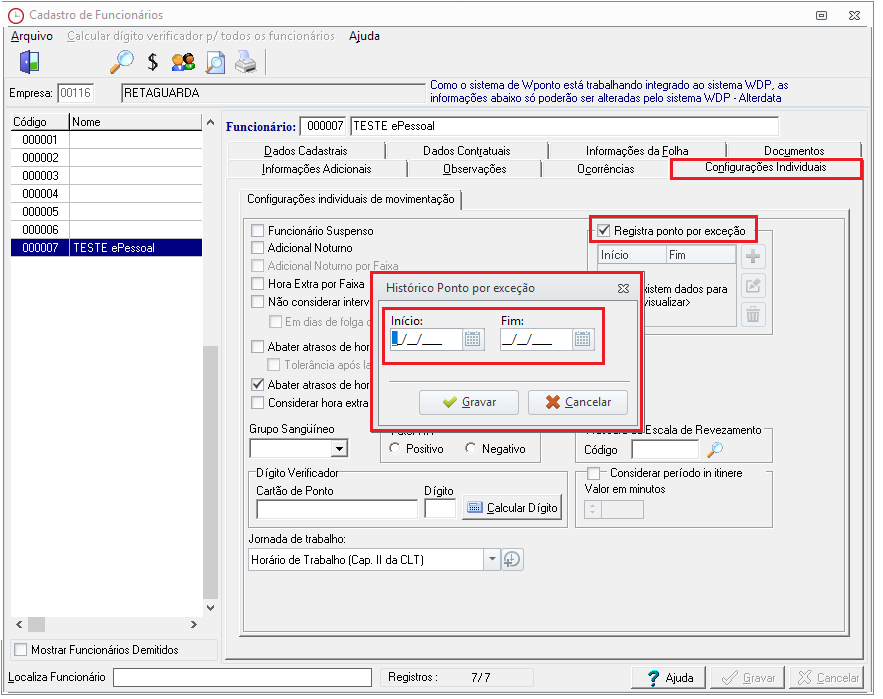Click the Escala de Revezamento search icon
883x699 pixels.
[x=715, y=450]
